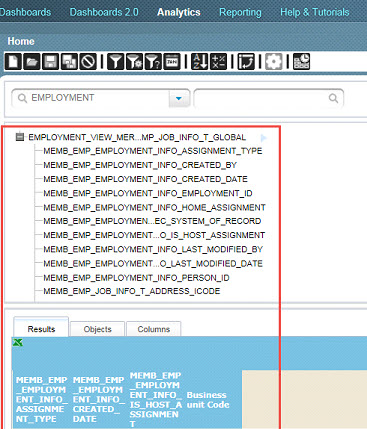The width and height of the screenshot is (367, 429).
Task: Select MEMB_EMP_EMPLOYMENT_INFO_CREATED_BY tree item
Action: click(140, 165)
